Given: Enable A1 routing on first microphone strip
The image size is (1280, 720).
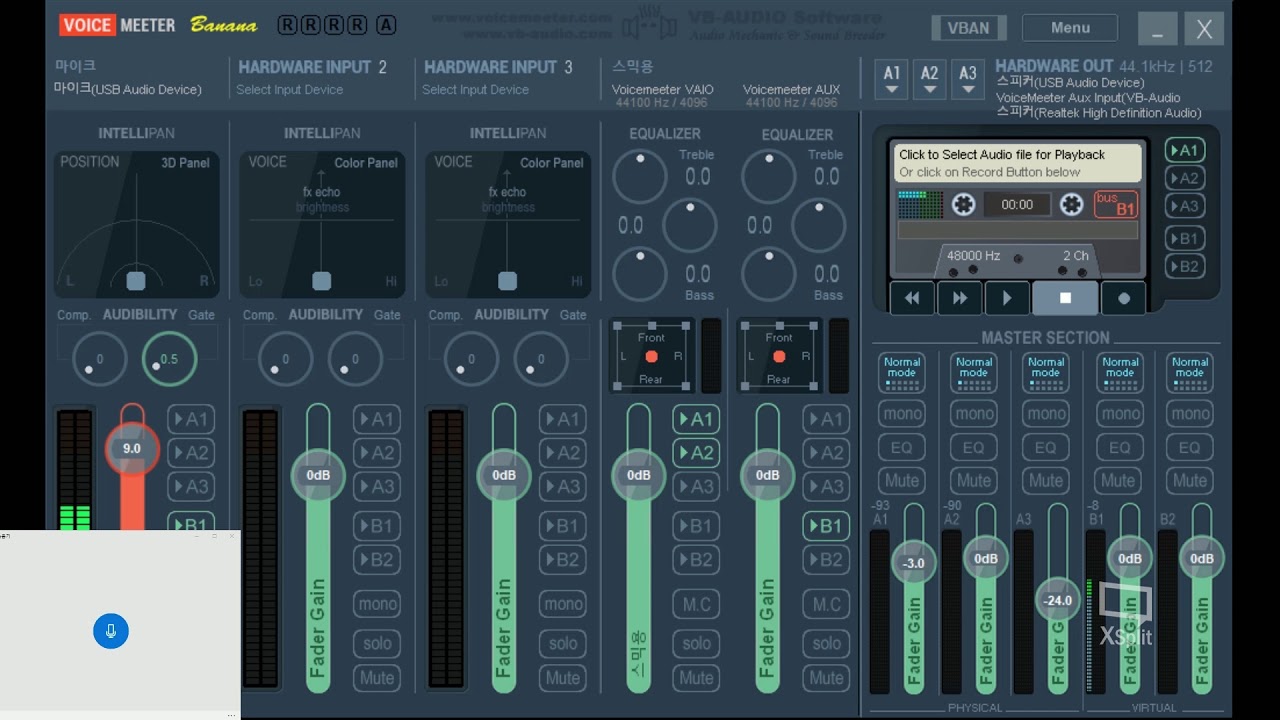Looking at the screenshot, I should [191, 420].
